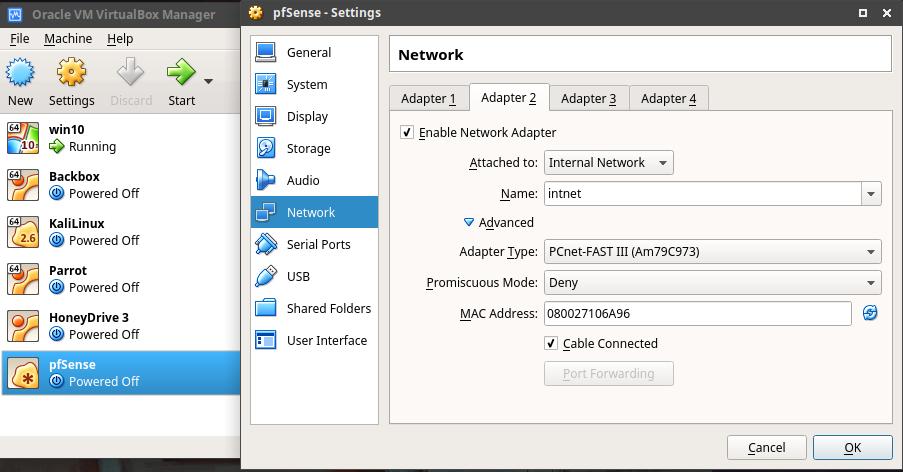
Task: Open the network Name dropdown arrow
Action: click(x=871, y=194)
